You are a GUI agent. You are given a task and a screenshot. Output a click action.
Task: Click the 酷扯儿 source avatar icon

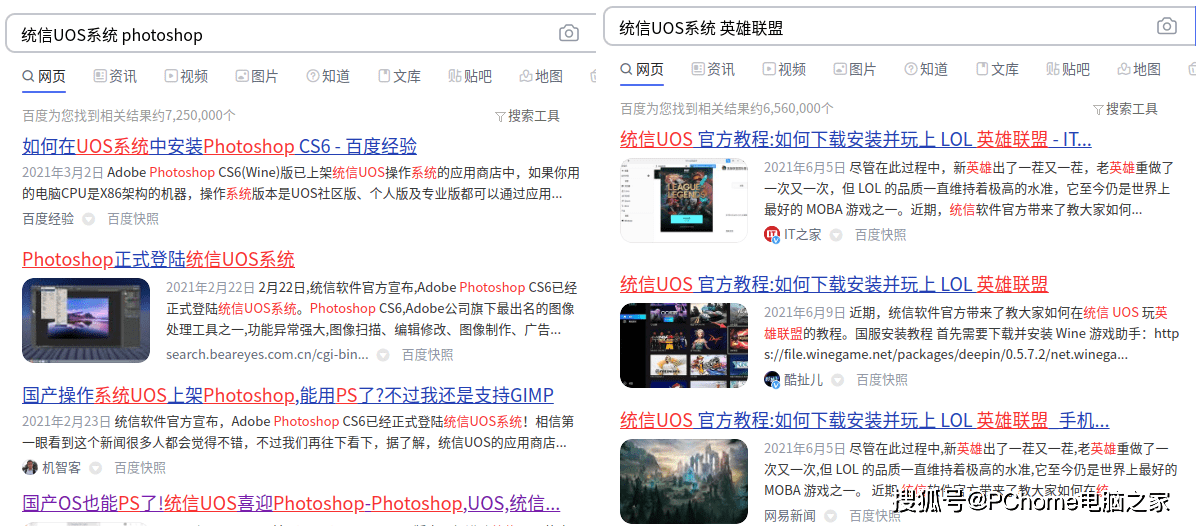pyautogui.click(x=772, y=380)
